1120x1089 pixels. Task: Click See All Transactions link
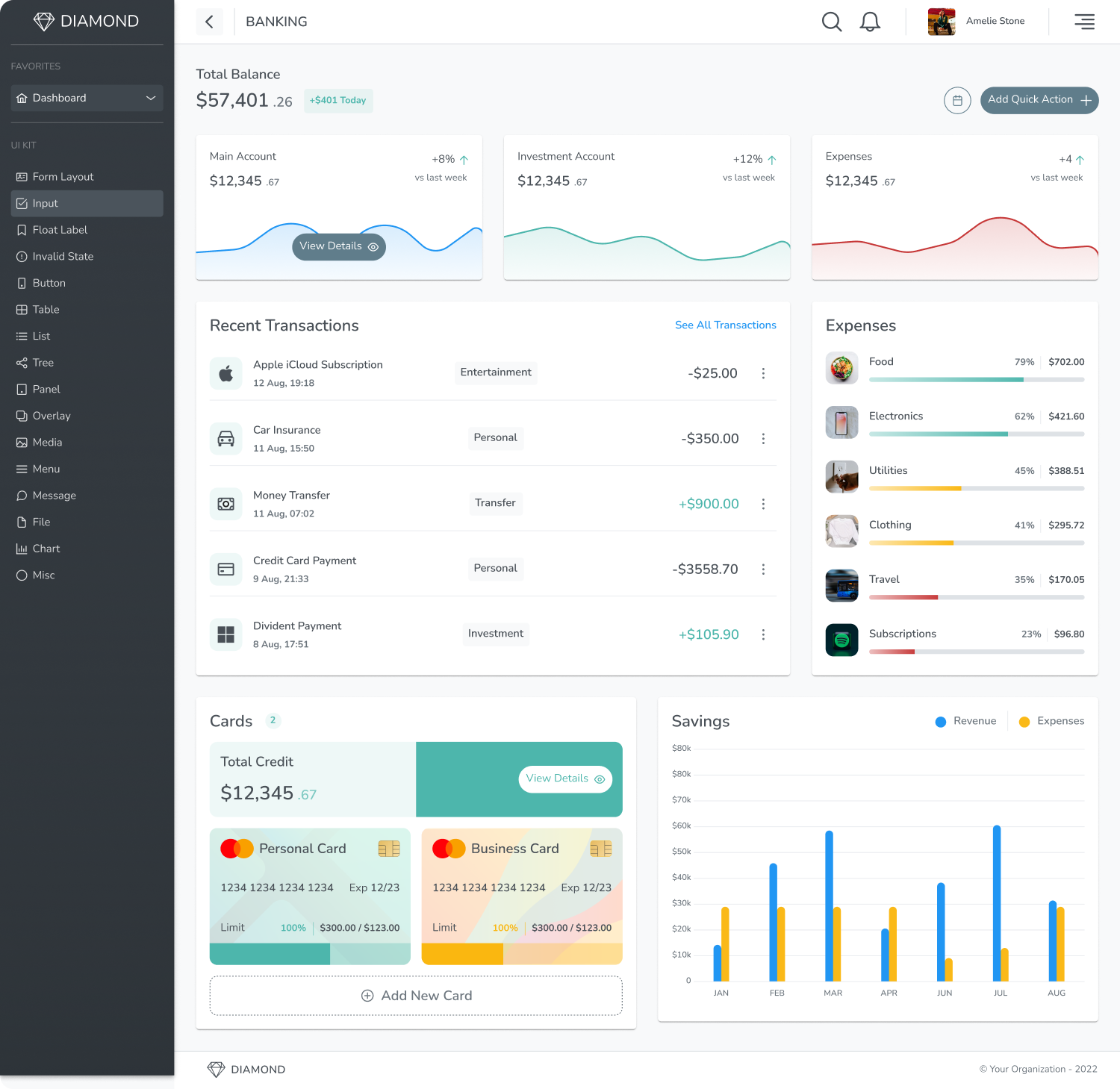pyautogui.click(x=725, y=325)
